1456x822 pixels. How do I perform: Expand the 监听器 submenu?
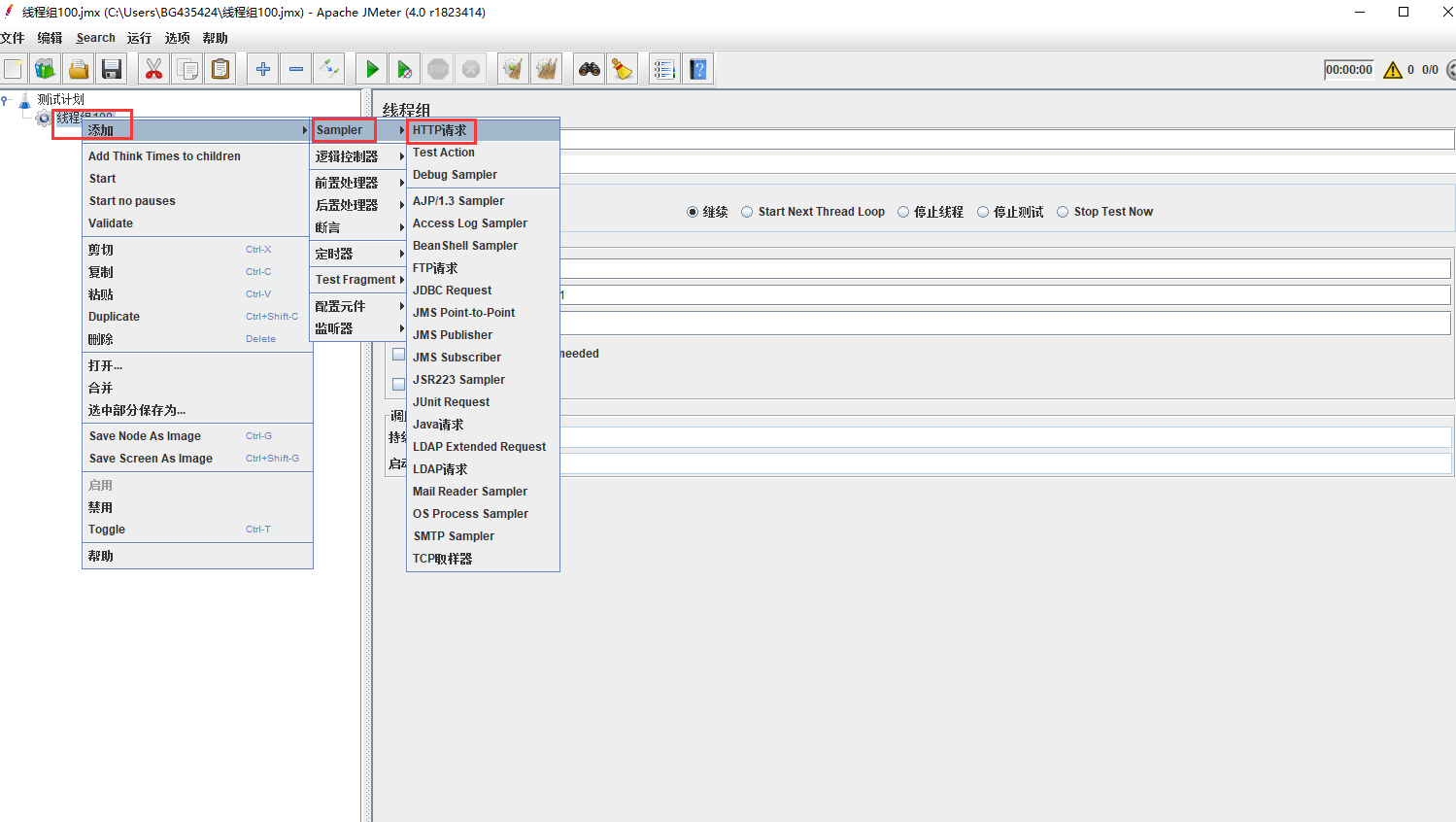[x=357, y=328]
